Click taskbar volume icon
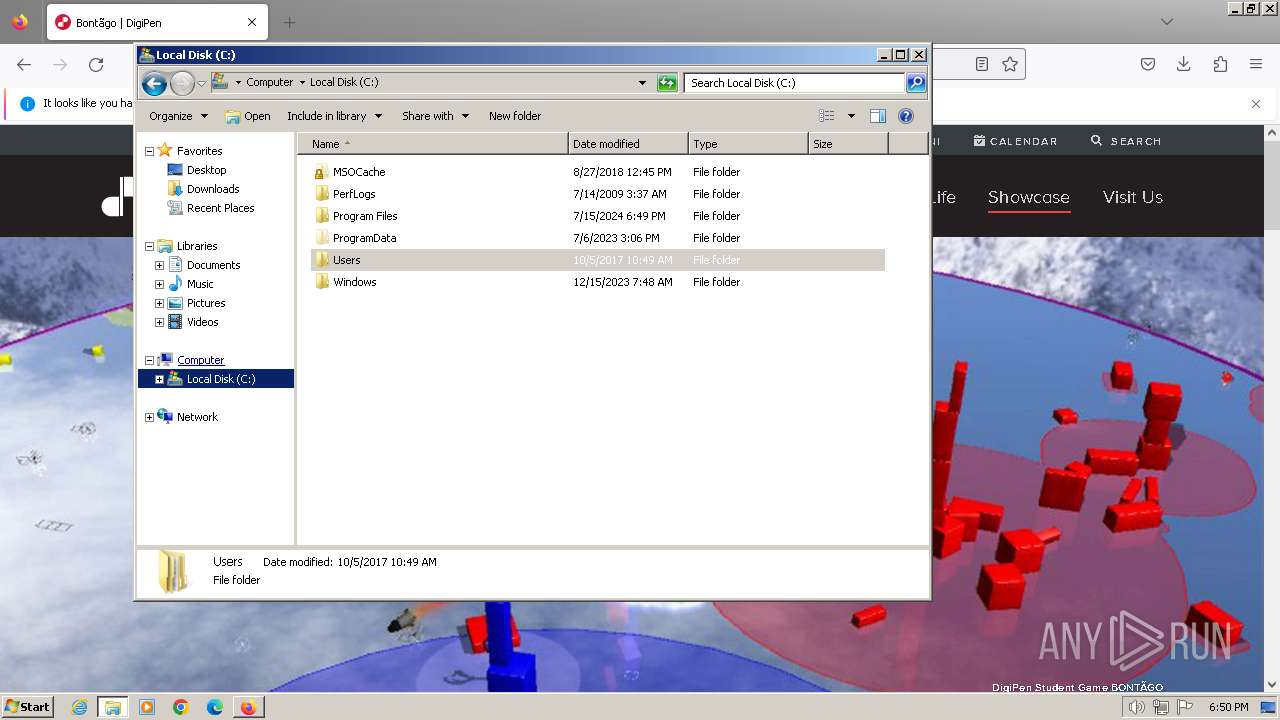 [x=1137, y=707]
